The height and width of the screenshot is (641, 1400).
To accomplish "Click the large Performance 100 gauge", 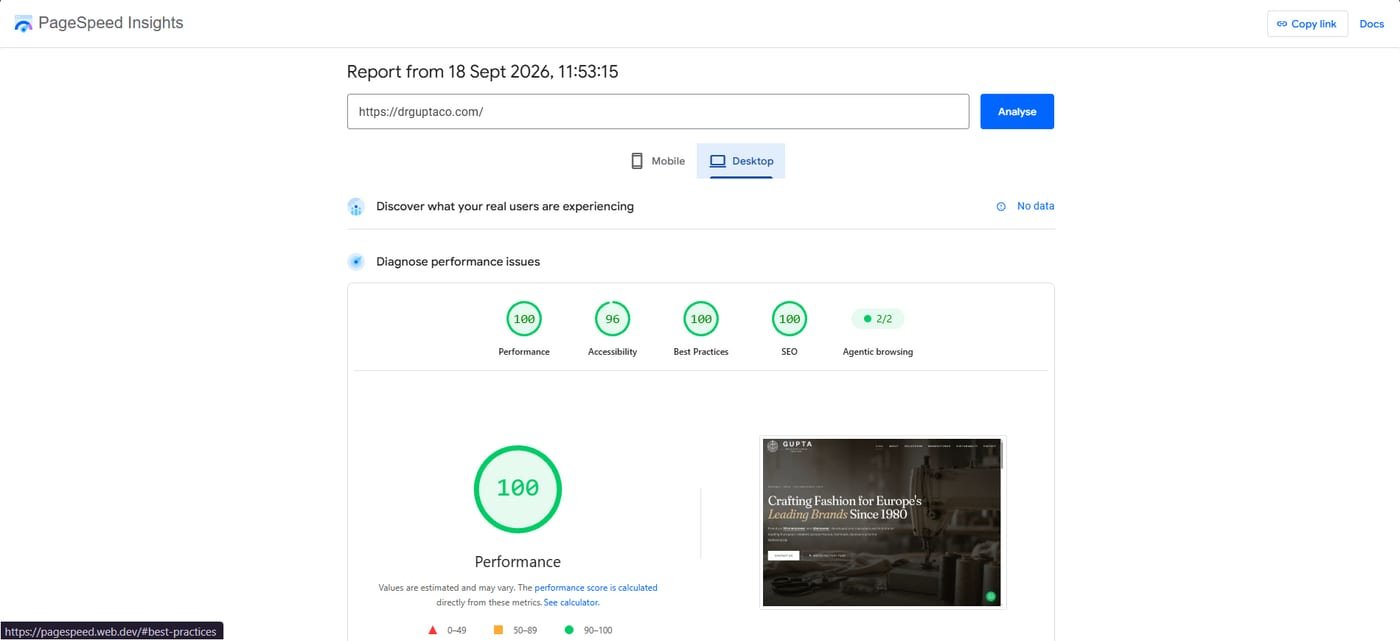I will click(x=518, y=488).
